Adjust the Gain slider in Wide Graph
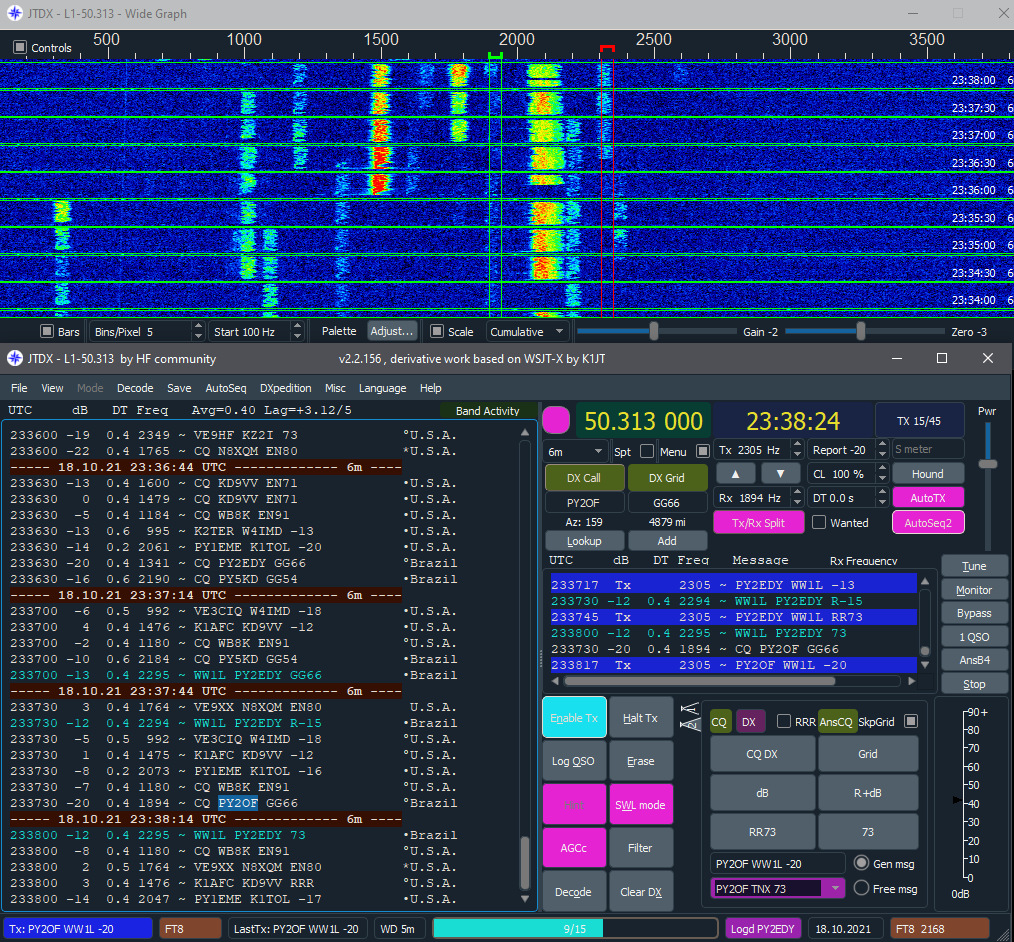 pyautogui.click(x=654, y=331)
